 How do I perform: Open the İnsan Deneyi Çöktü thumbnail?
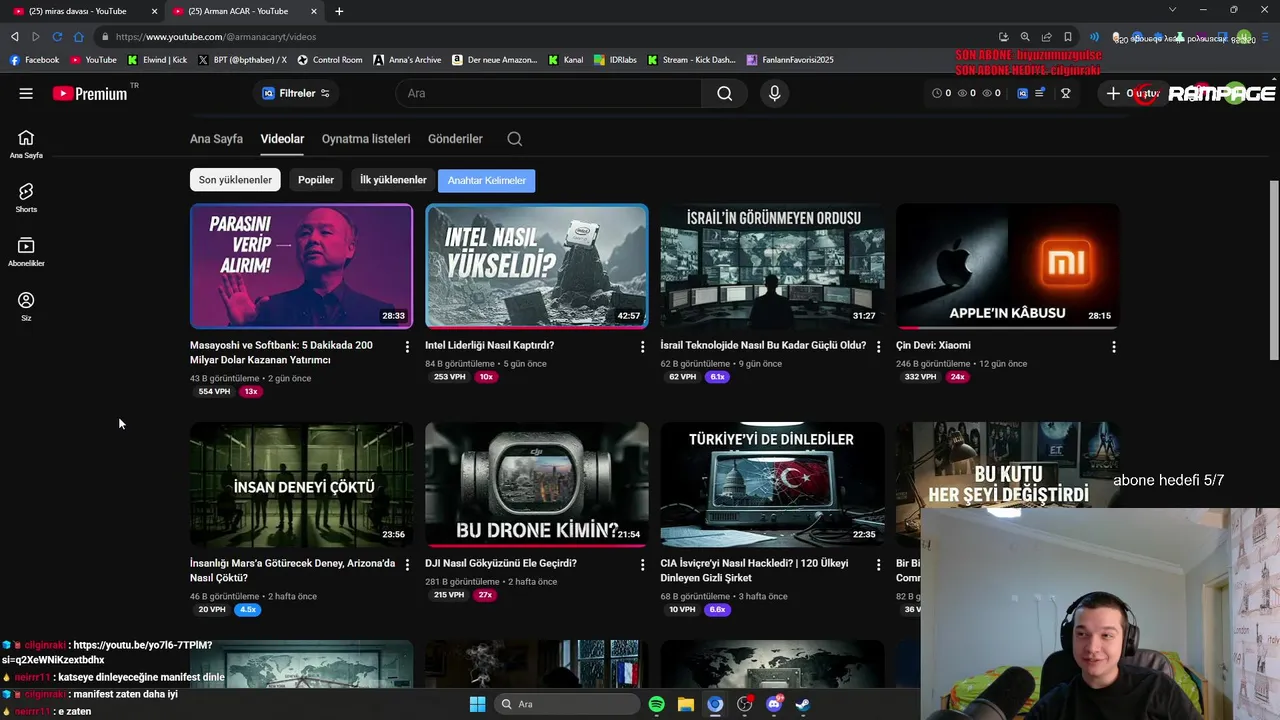301,484
